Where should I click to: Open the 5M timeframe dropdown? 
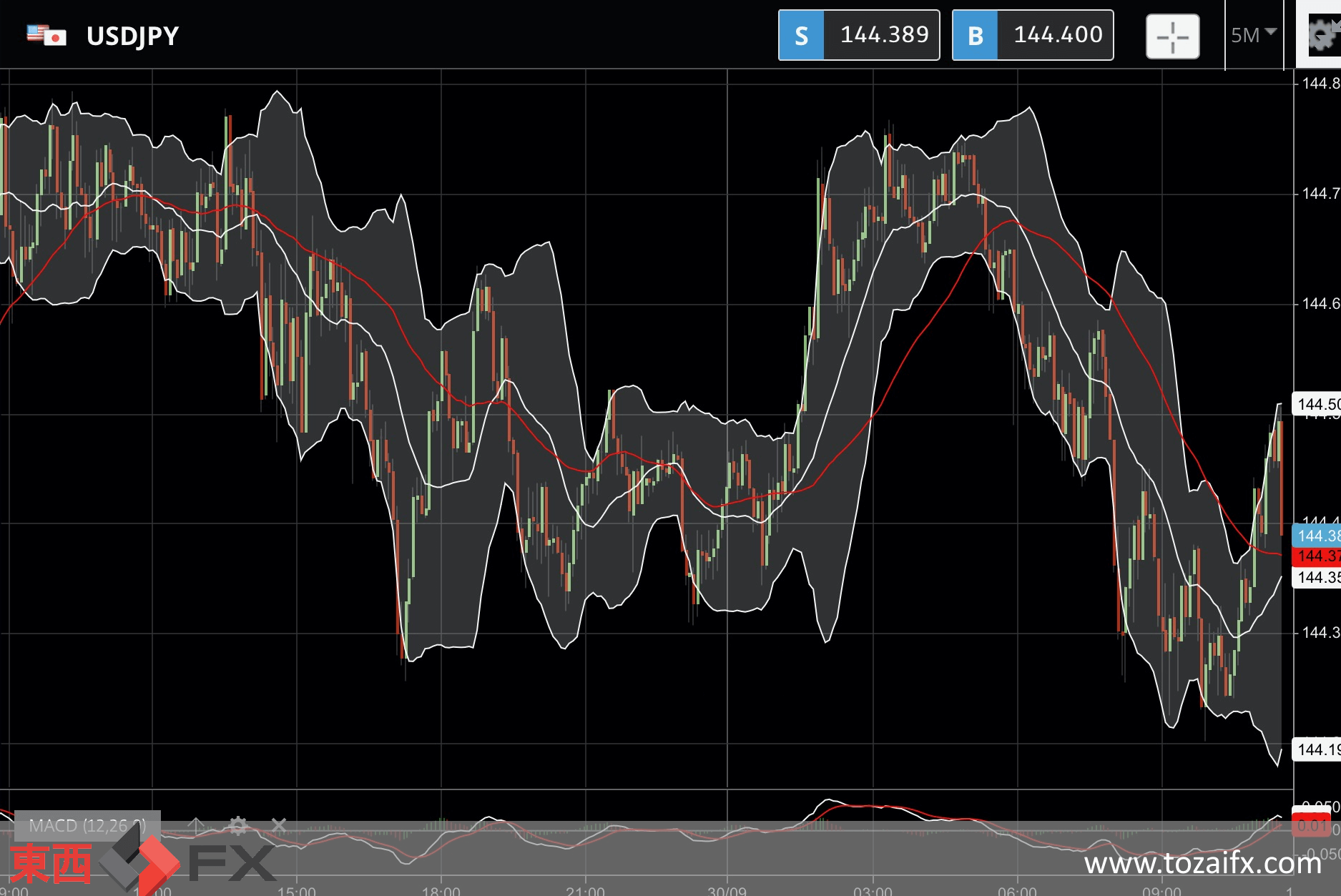click(1254, 35)
